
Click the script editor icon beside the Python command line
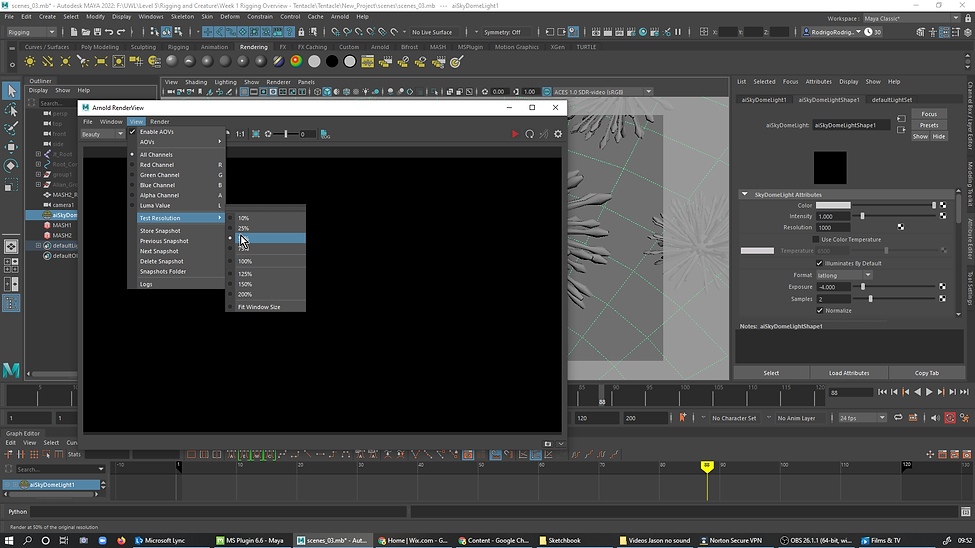click(965, 512)
